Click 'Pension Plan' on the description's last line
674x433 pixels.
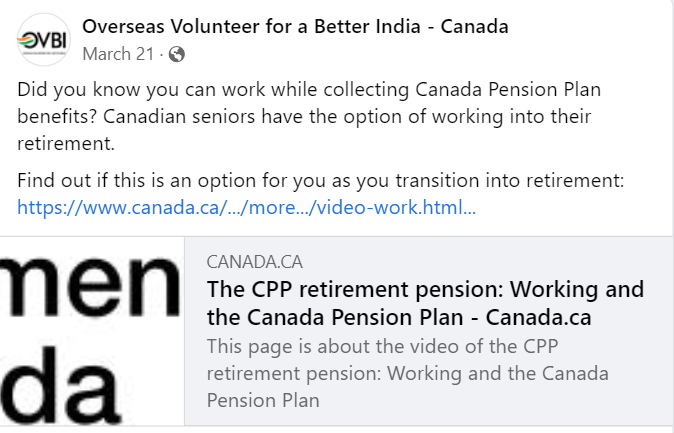[263, 400]
